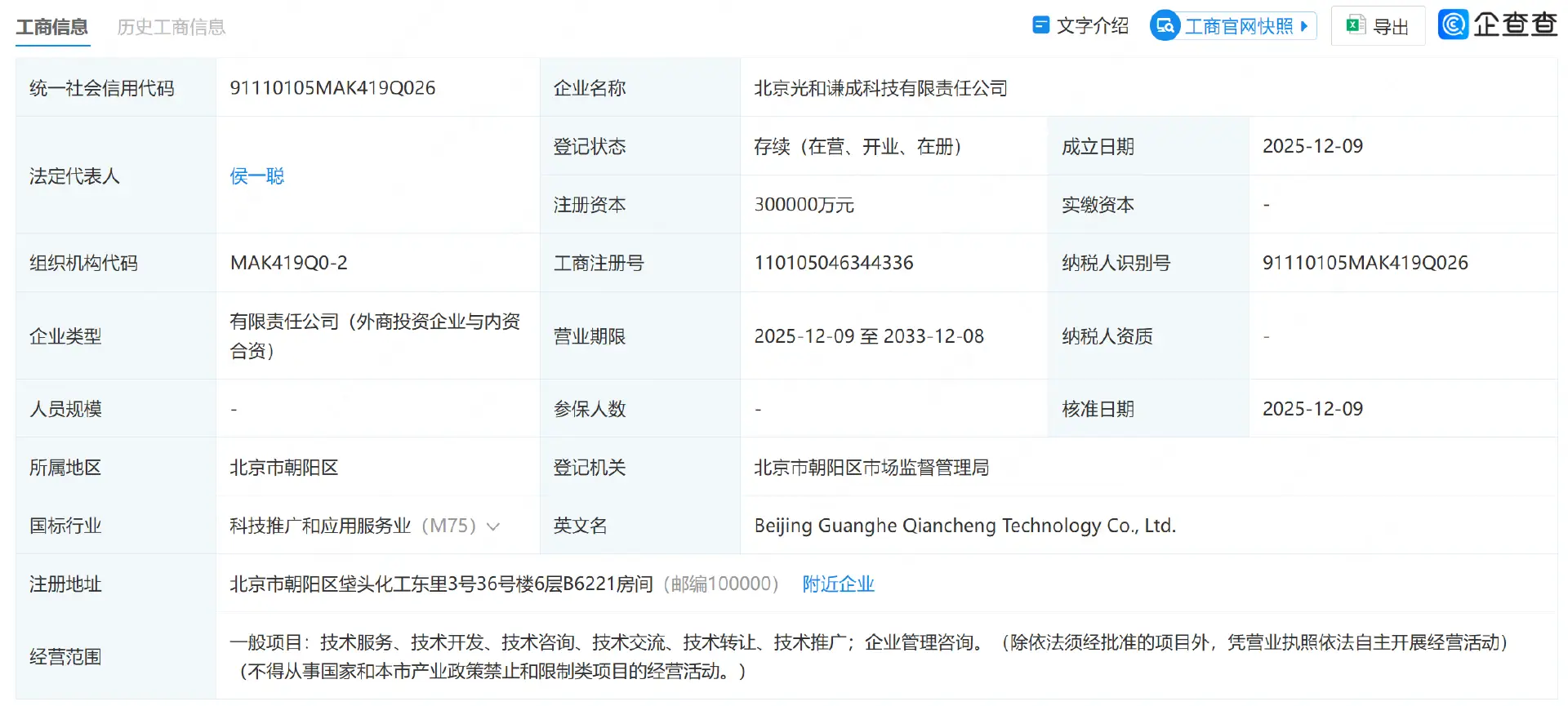Viewport: 1568px width, 706px height.
Task: Click the 英文名 field label
Action: pos(581,526)
